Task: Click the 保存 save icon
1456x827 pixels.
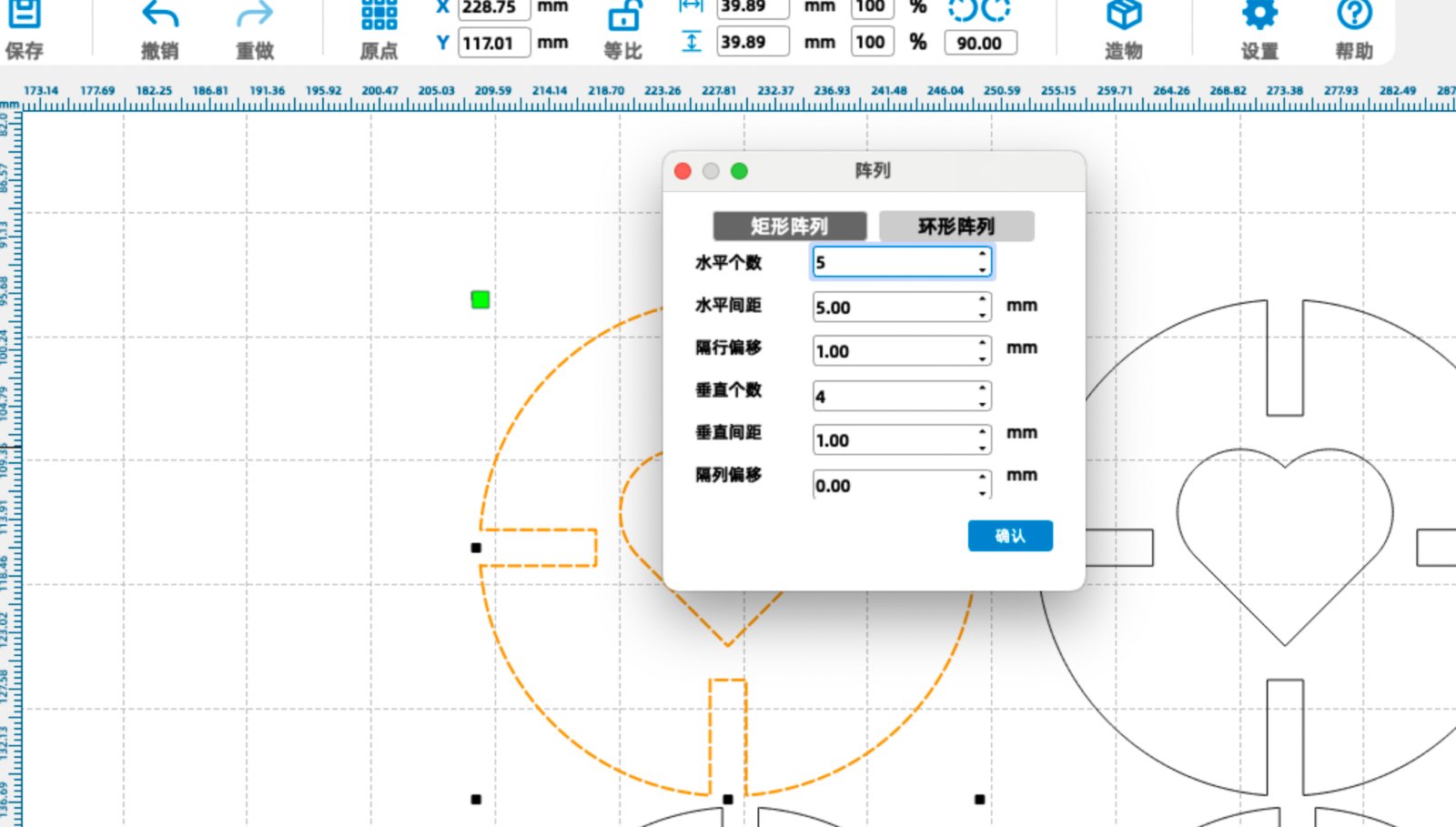Action: [25, 15]
